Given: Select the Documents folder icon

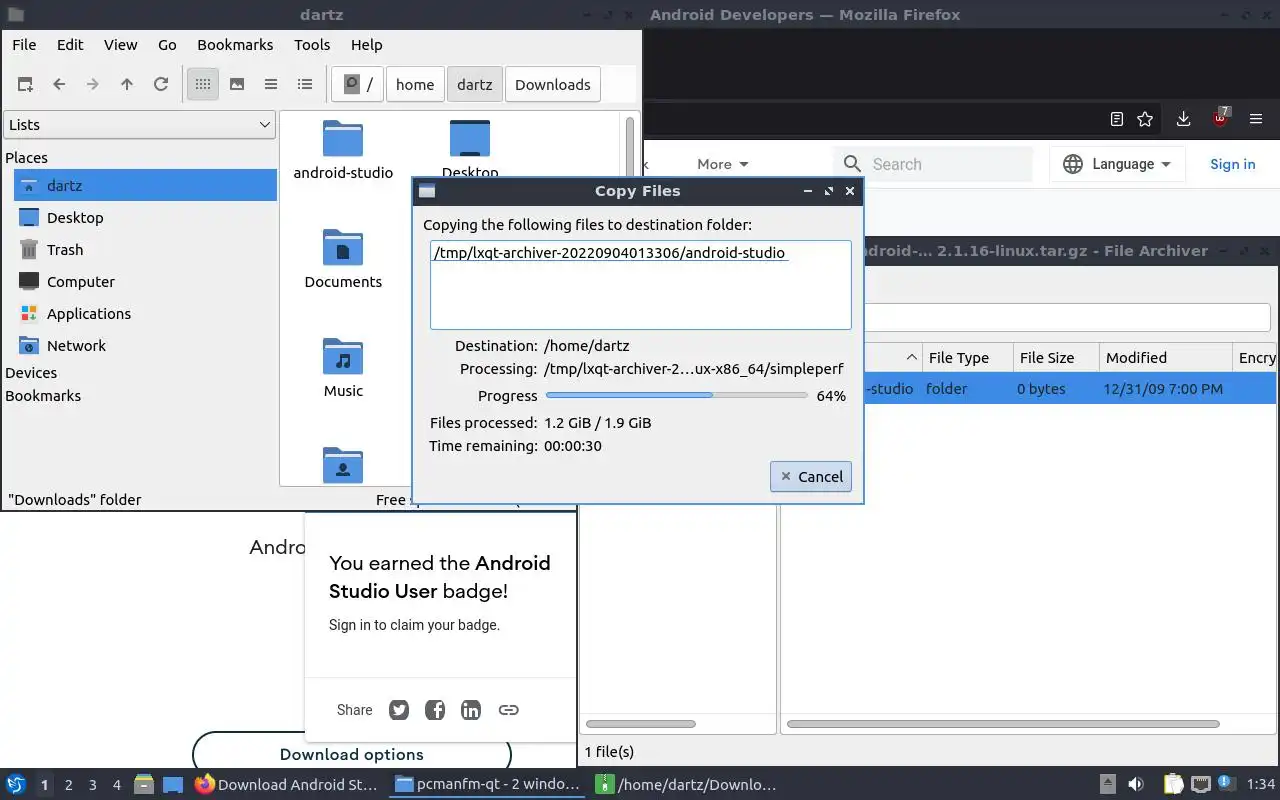Looking at the screenshot, I should click(343, 248).
